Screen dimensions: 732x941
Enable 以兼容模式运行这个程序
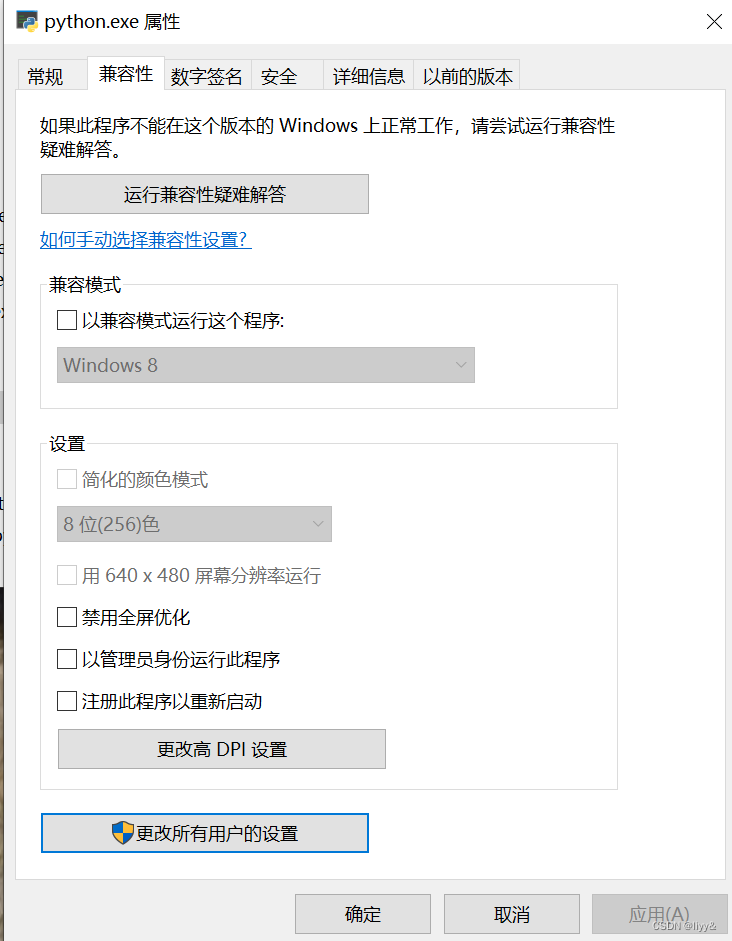point(67,320)
